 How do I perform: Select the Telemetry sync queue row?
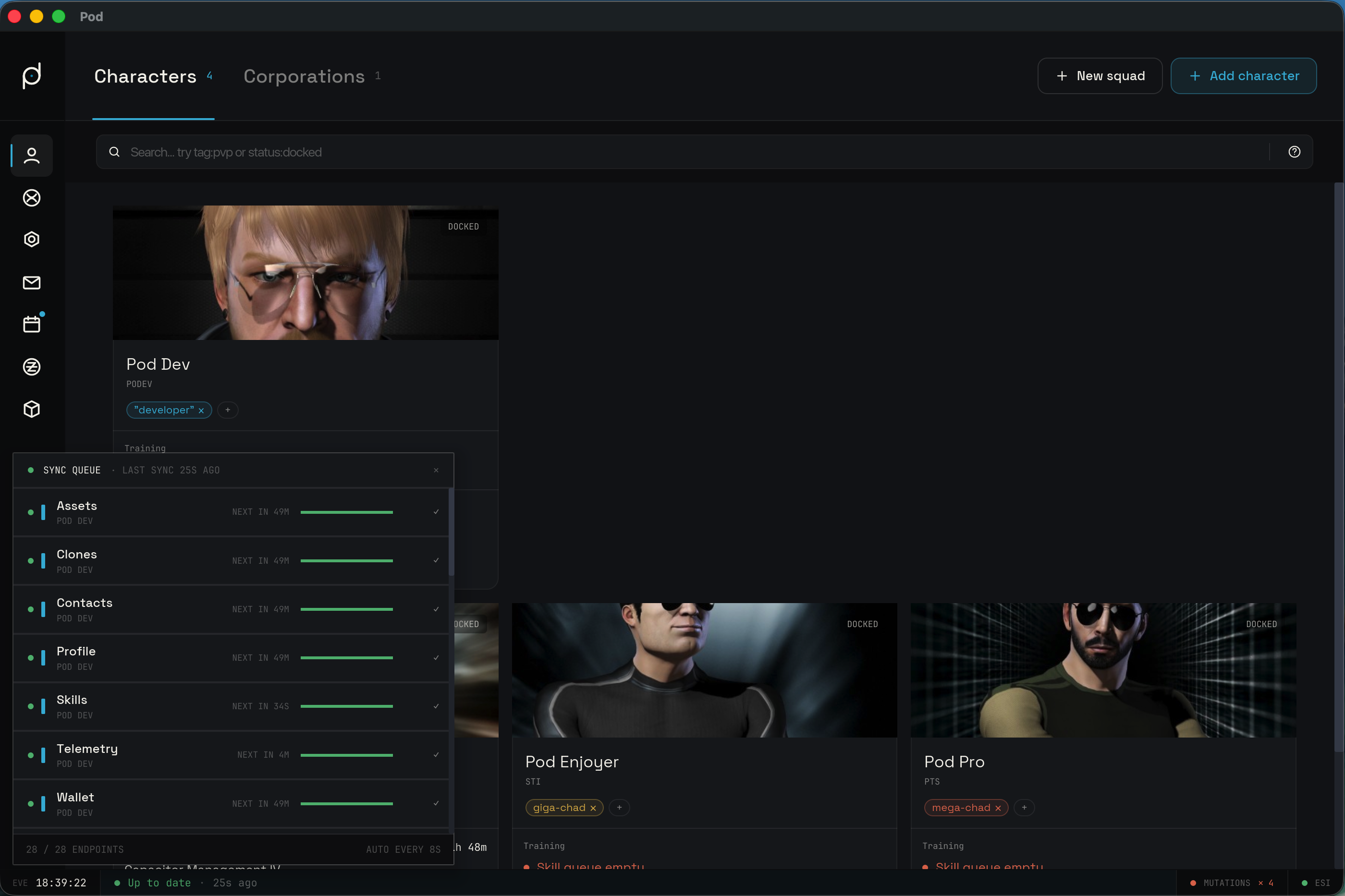(x=231, y=755)
